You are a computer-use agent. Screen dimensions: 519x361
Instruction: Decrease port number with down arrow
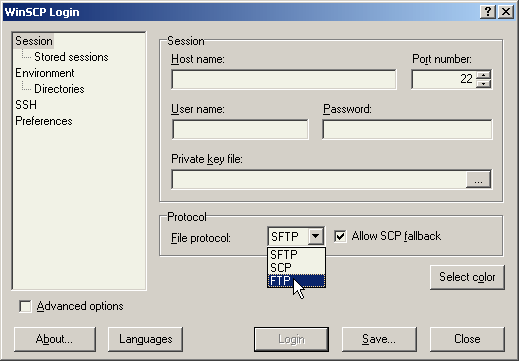[x=483, y=84]
